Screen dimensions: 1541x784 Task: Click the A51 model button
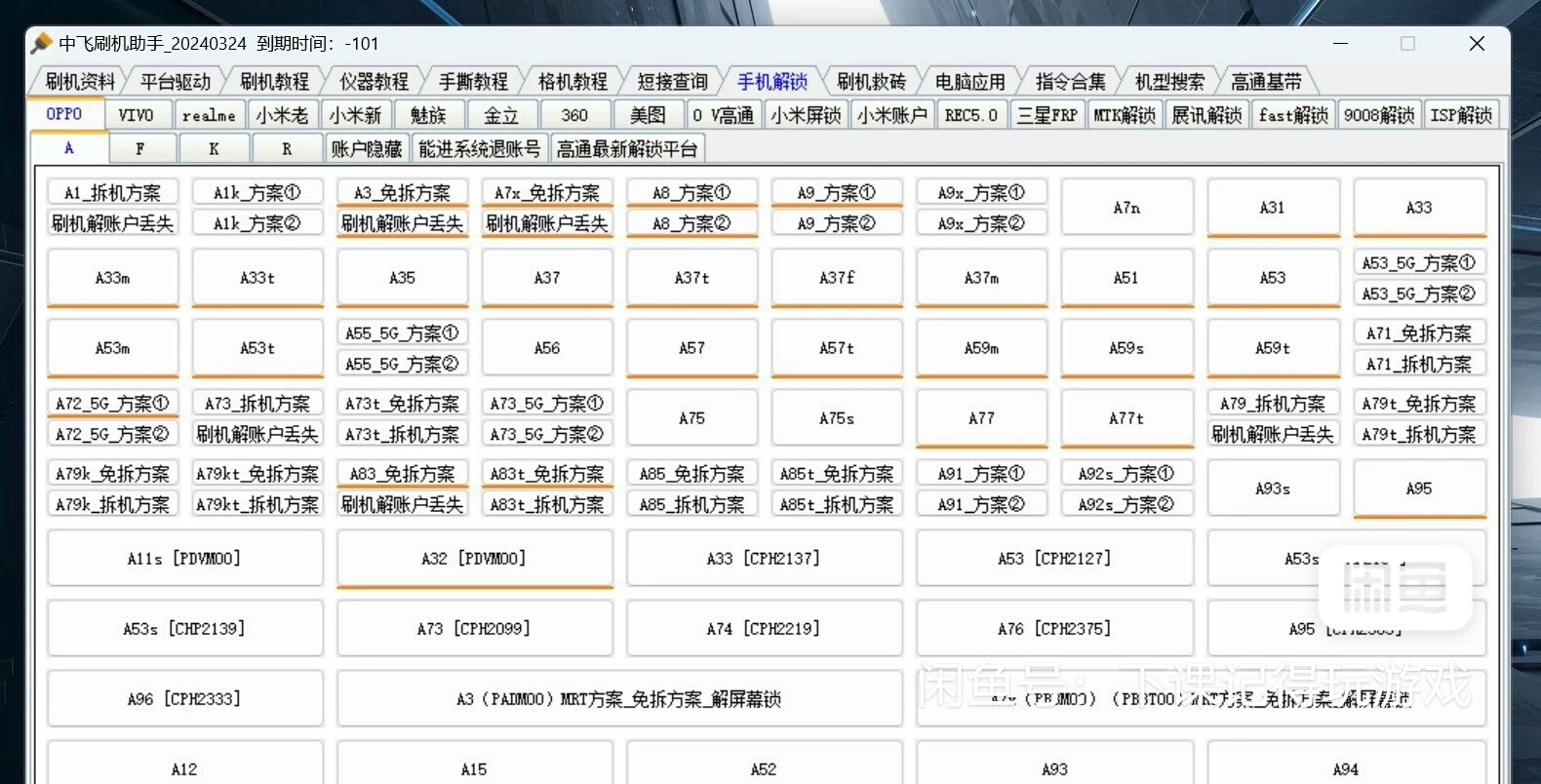[1126, 278]
